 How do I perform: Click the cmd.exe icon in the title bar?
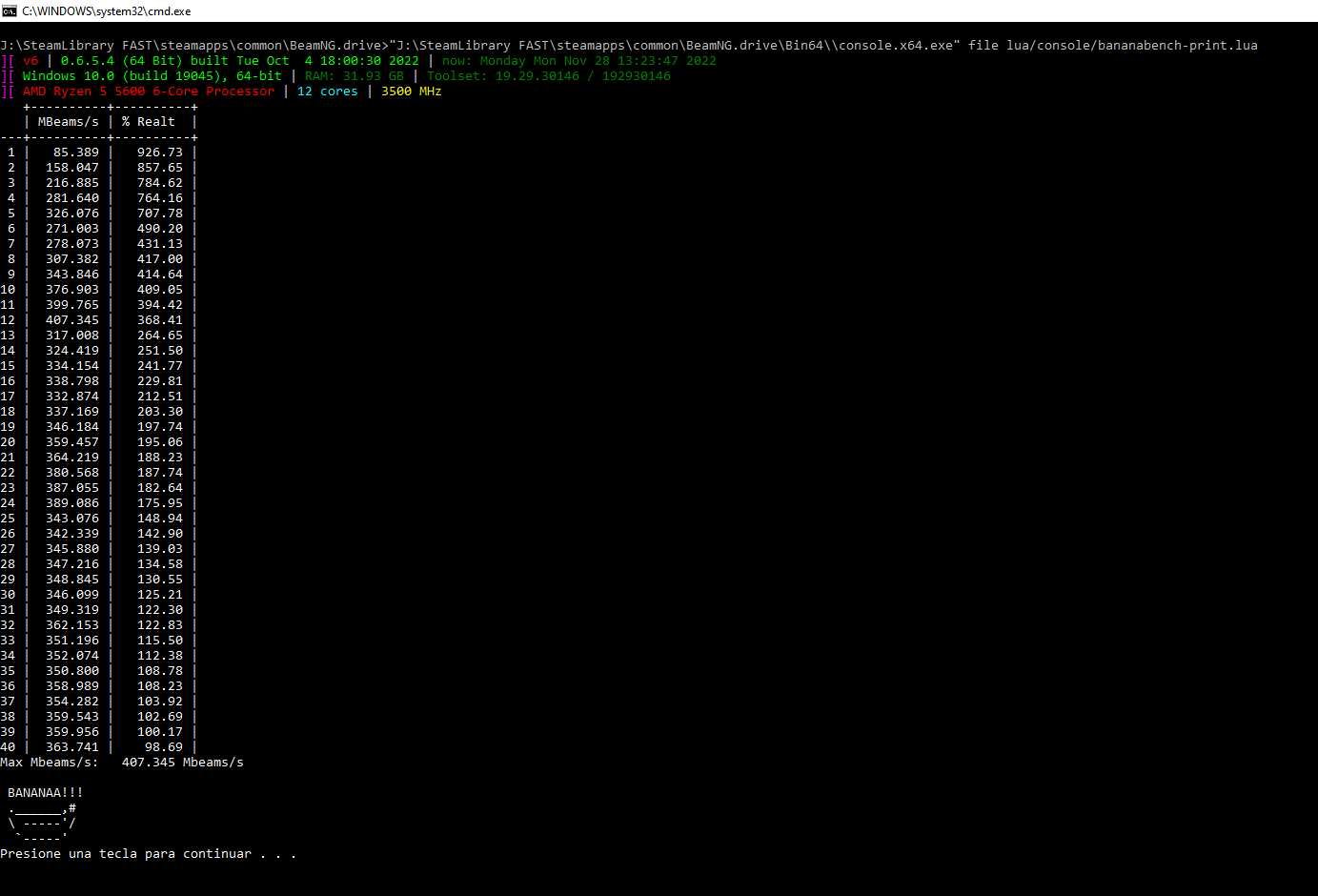[x=10, y=10]
